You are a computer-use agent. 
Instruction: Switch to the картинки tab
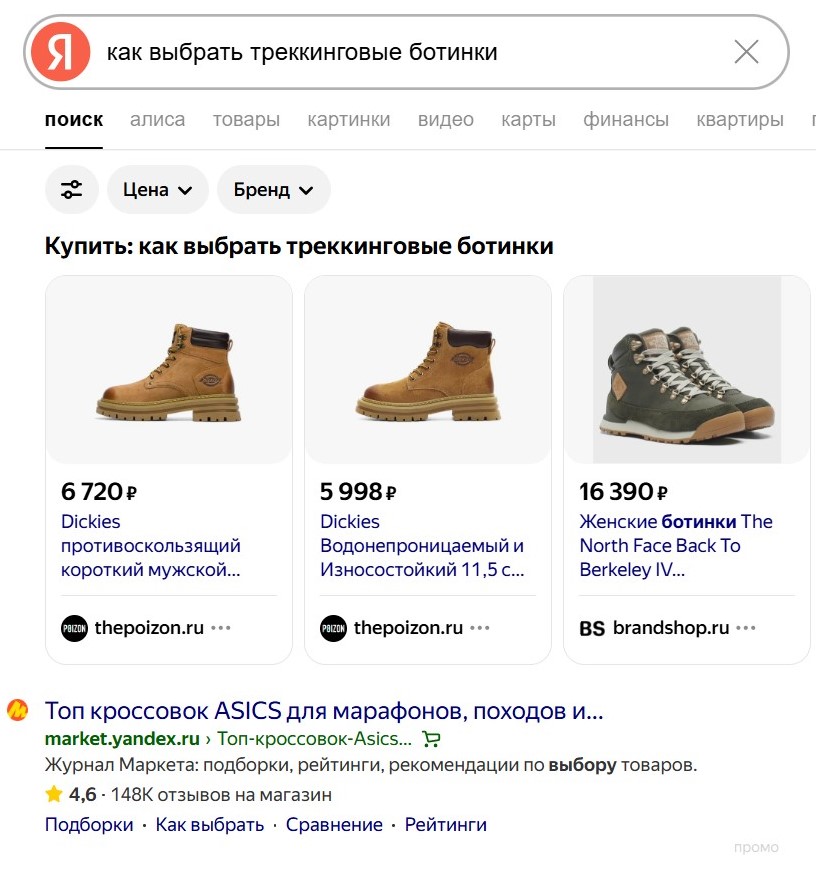coord(350,119)
